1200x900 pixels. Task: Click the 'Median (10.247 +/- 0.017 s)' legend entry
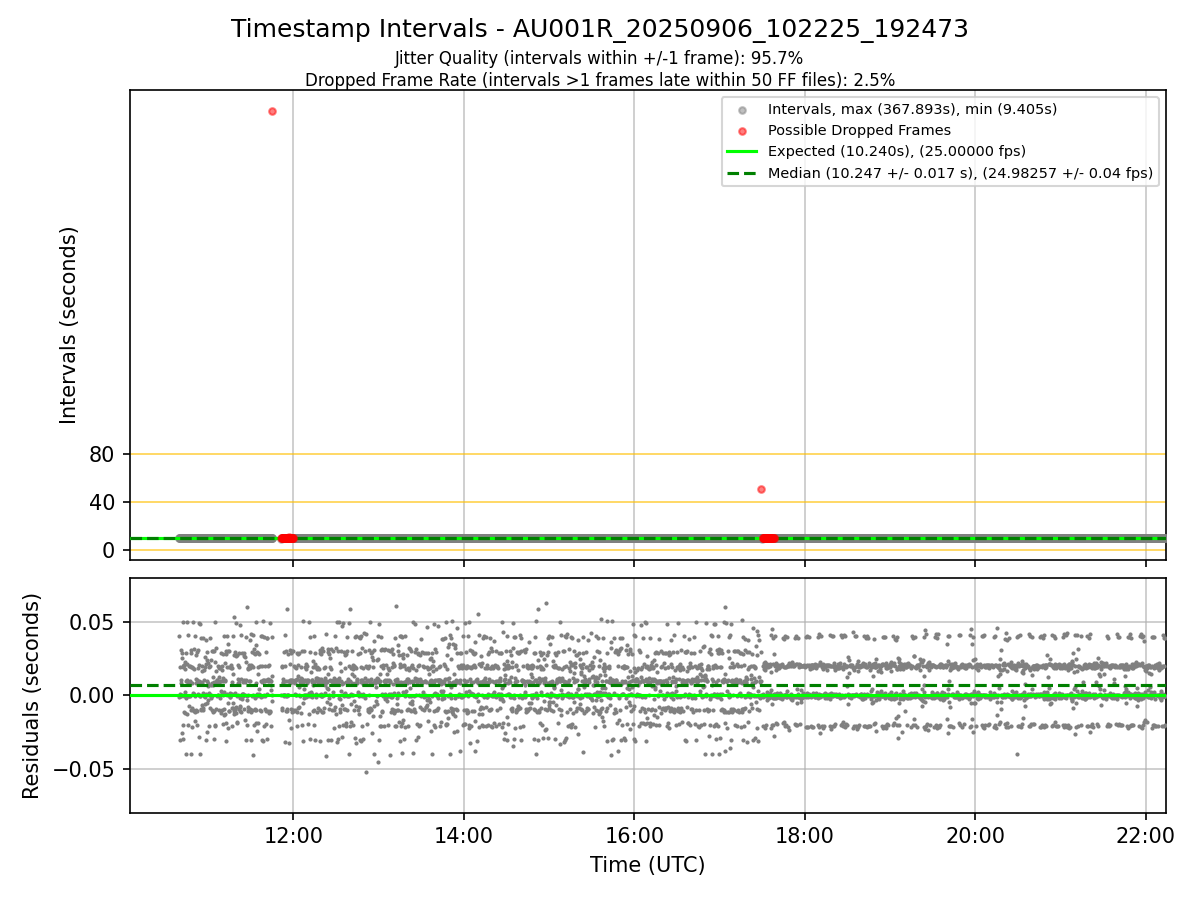(x=960, y=173)
